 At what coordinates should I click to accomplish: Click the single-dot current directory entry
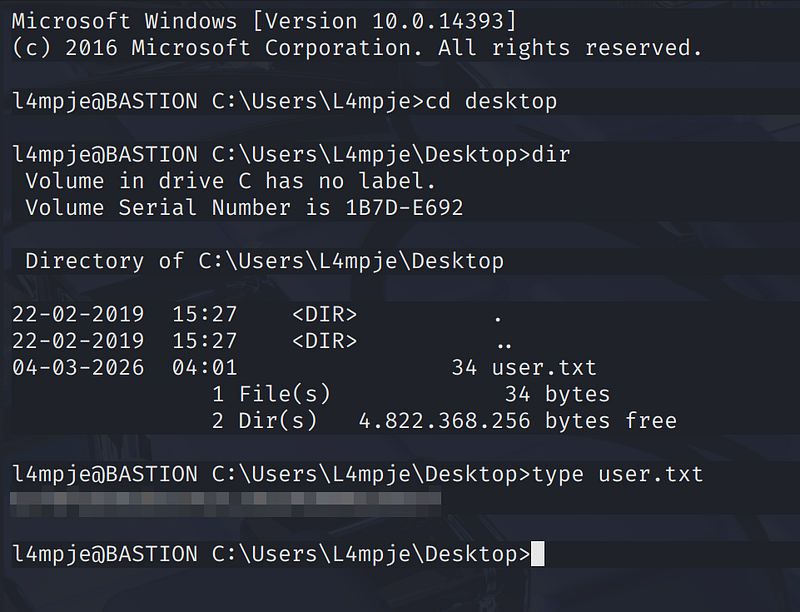pyautogui.click(x=498, y=316)
